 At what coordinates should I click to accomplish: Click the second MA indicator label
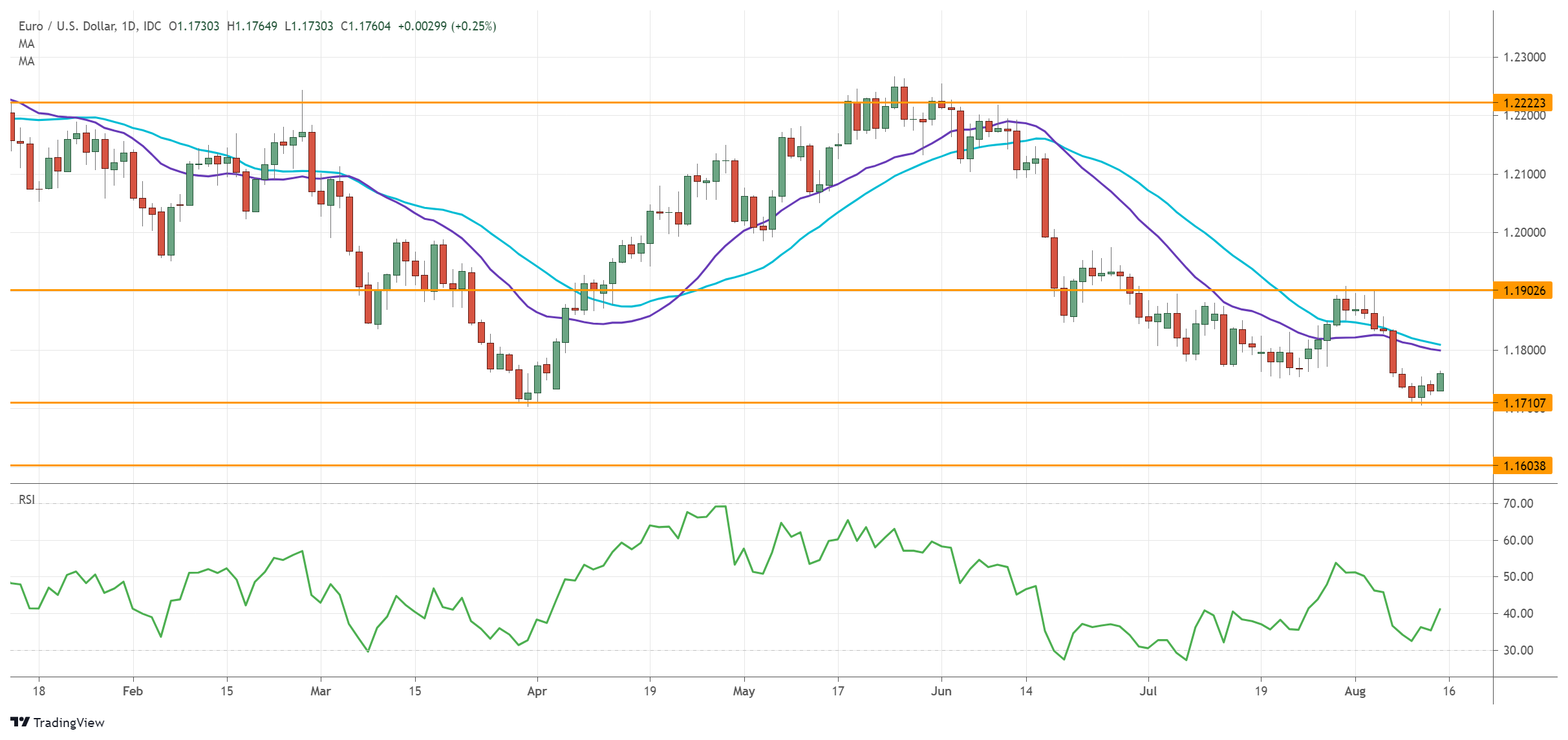pos(27,62)
